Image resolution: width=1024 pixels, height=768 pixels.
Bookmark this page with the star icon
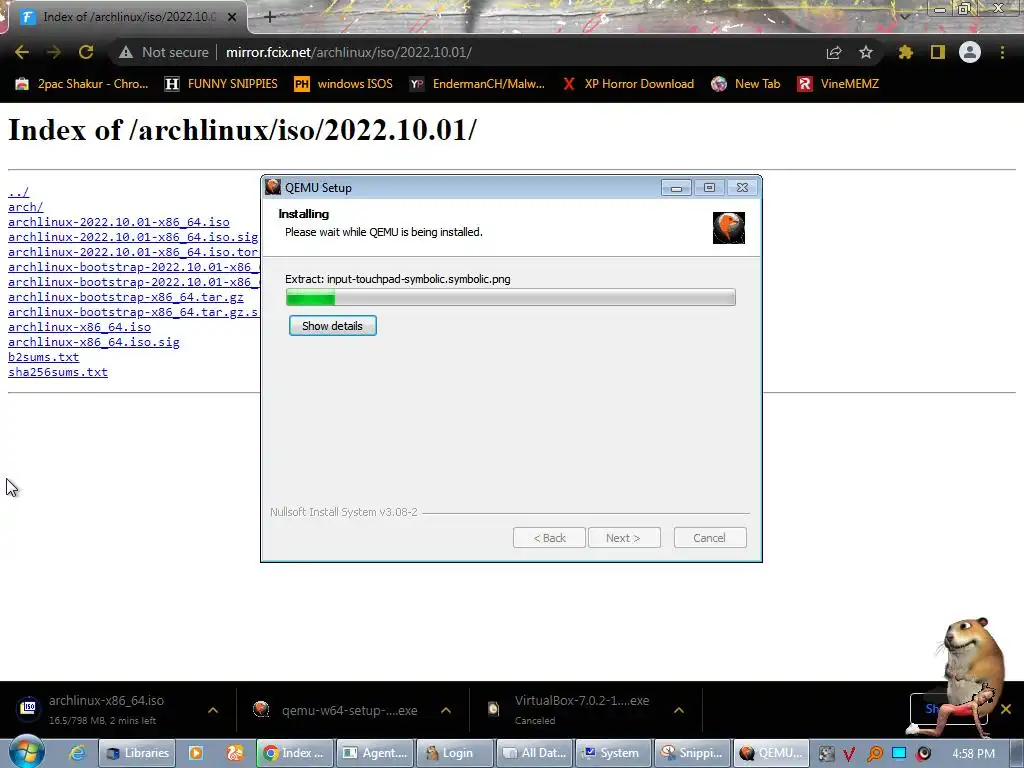tap(866, 52)
